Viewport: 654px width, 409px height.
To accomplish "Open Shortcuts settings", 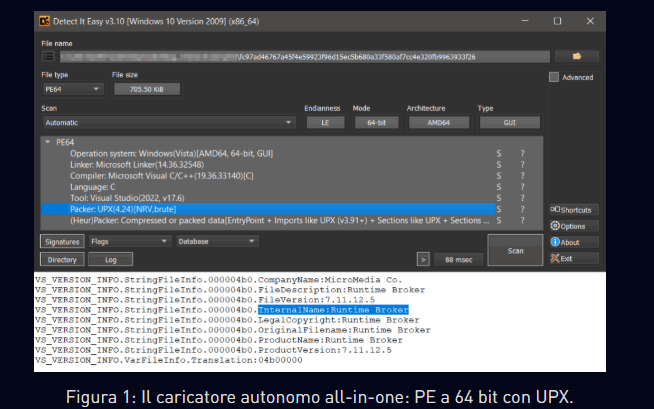I will pos(574,210).
